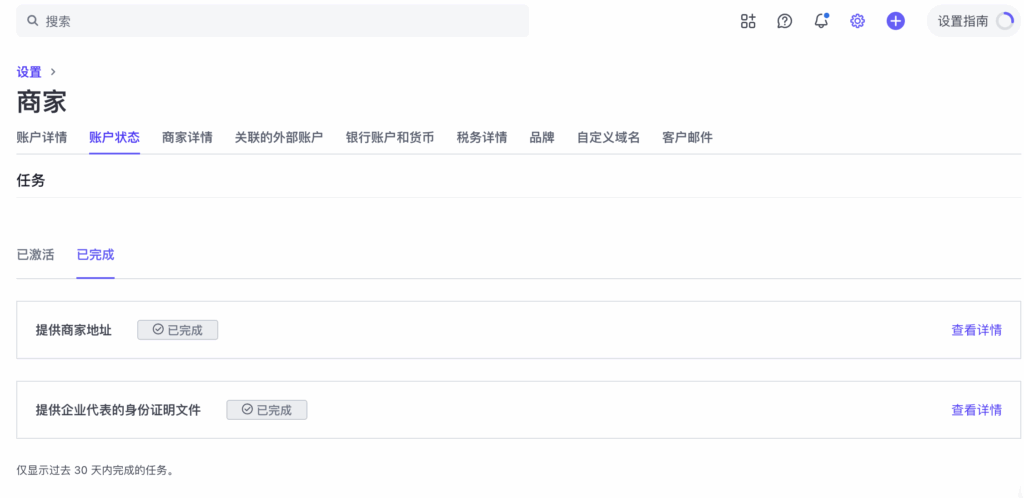Switch to 银行账户和货币 tab

(390, 138)
